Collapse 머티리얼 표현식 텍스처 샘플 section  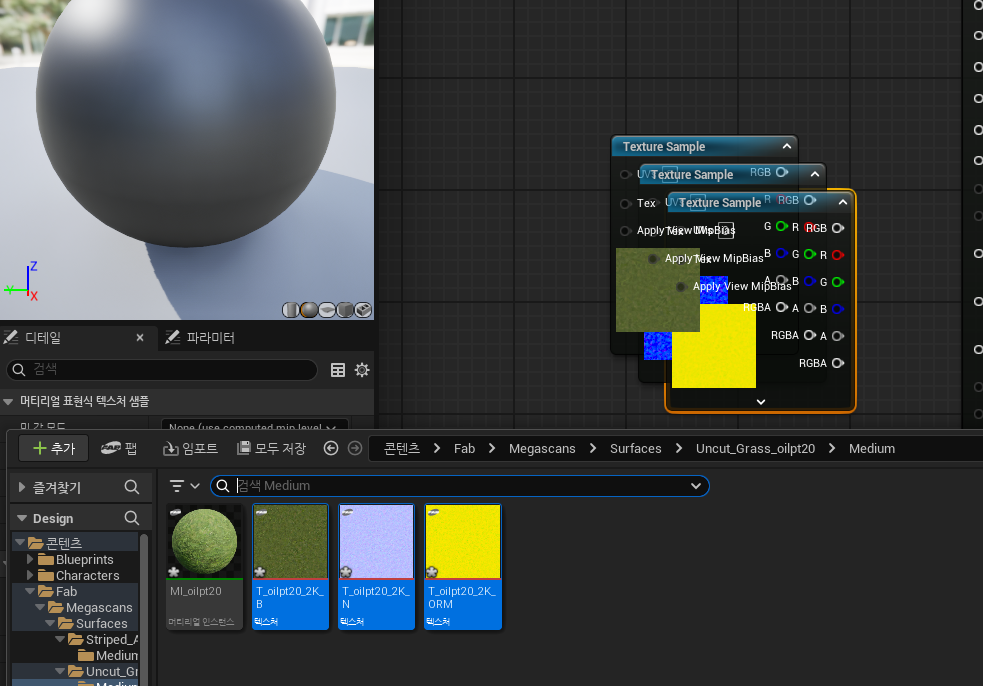pos(8,401)
